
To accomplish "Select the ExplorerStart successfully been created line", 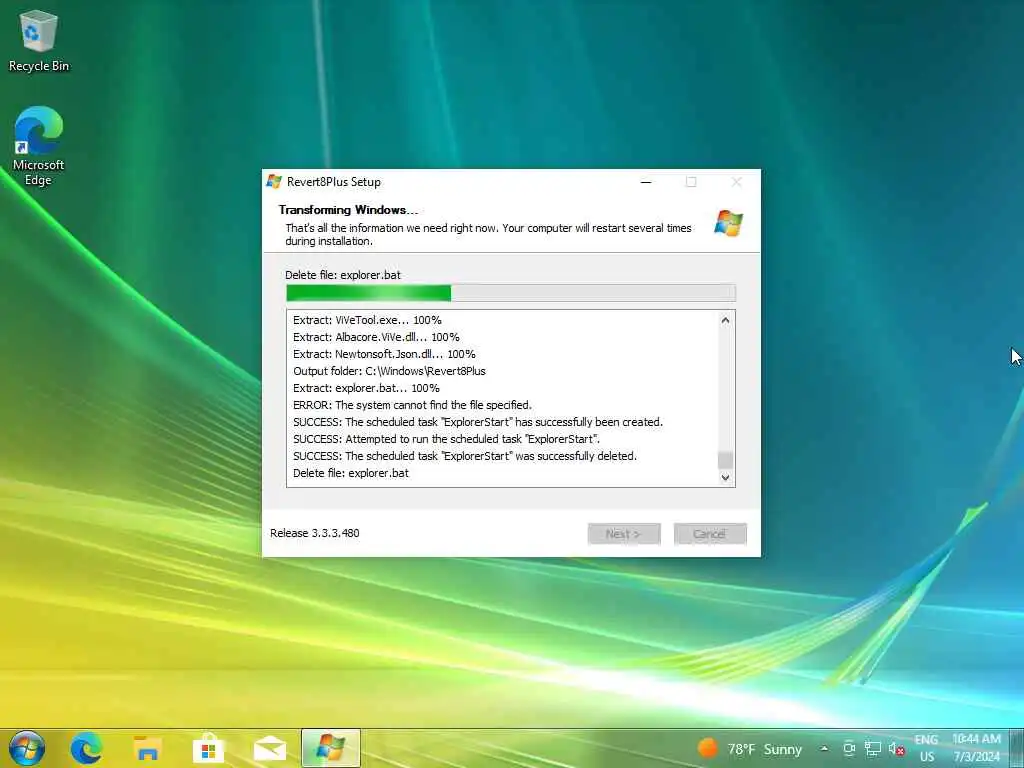I will [478, 422].
